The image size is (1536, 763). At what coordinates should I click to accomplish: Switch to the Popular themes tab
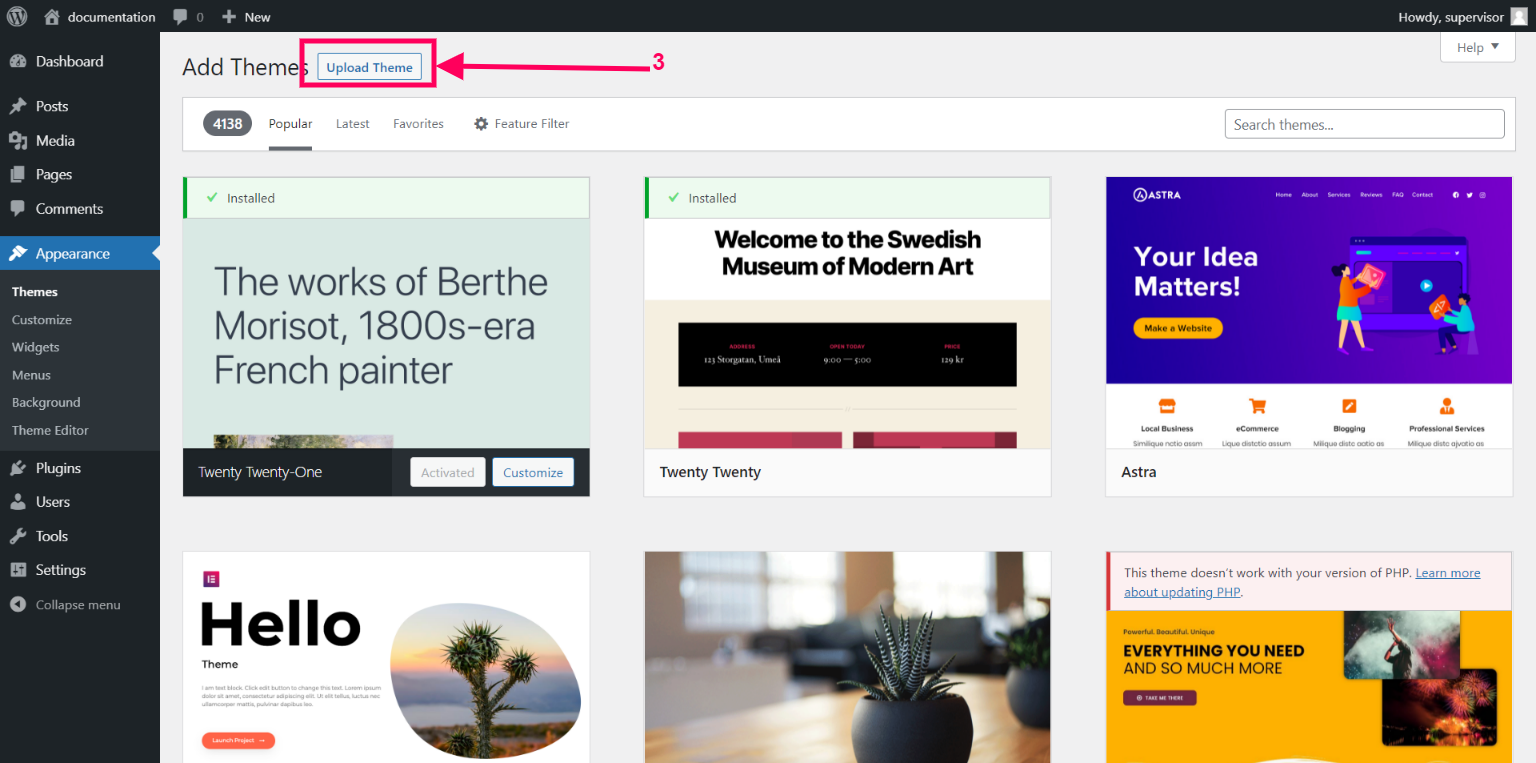[x=290, y=124]
